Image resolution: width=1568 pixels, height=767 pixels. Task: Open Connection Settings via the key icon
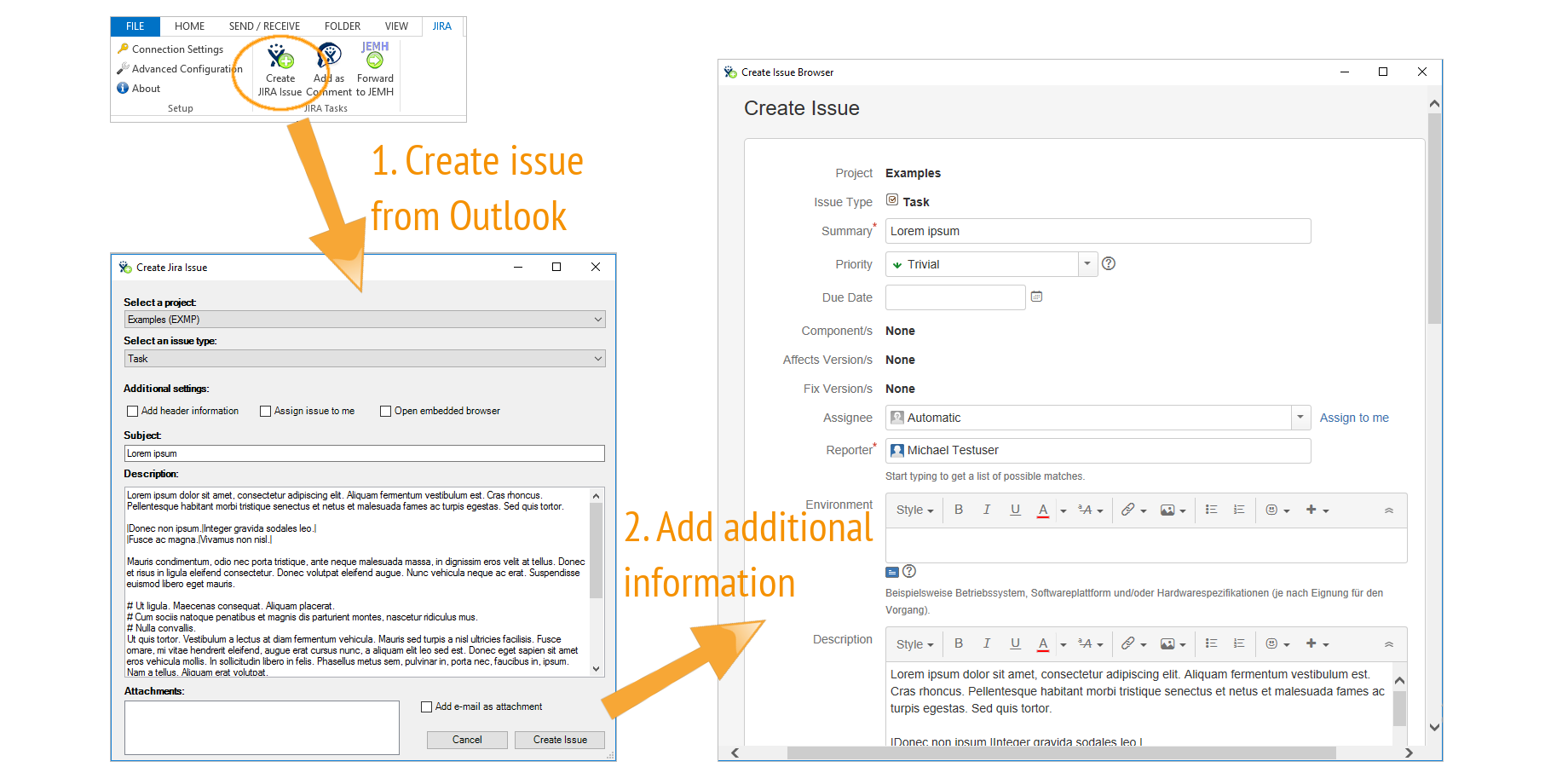click(x=123, y=49)
